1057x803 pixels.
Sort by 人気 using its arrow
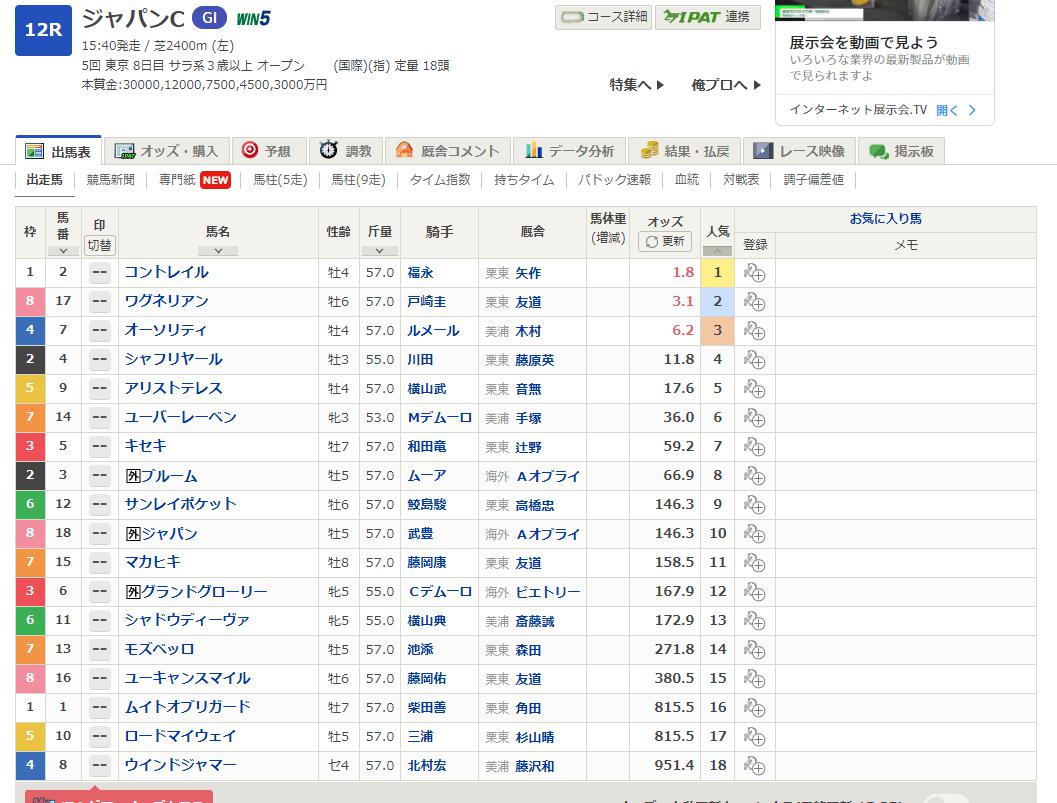tap(718, 250)
